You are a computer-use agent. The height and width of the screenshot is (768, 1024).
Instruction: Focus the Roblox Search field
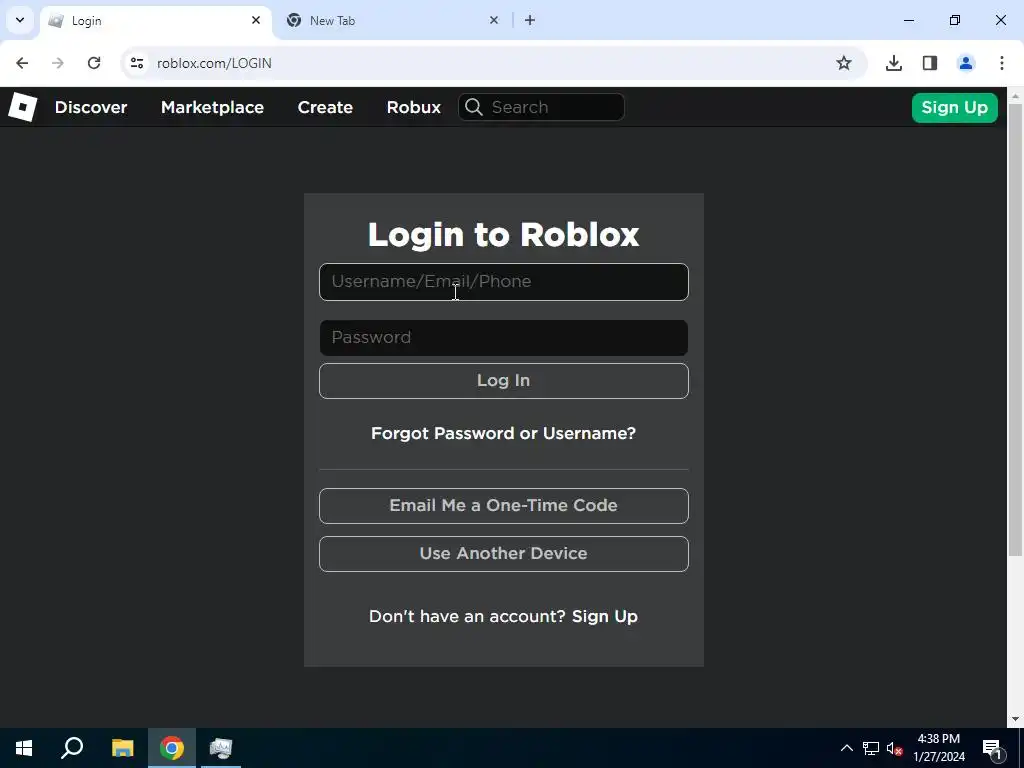(x=541, y=107)
